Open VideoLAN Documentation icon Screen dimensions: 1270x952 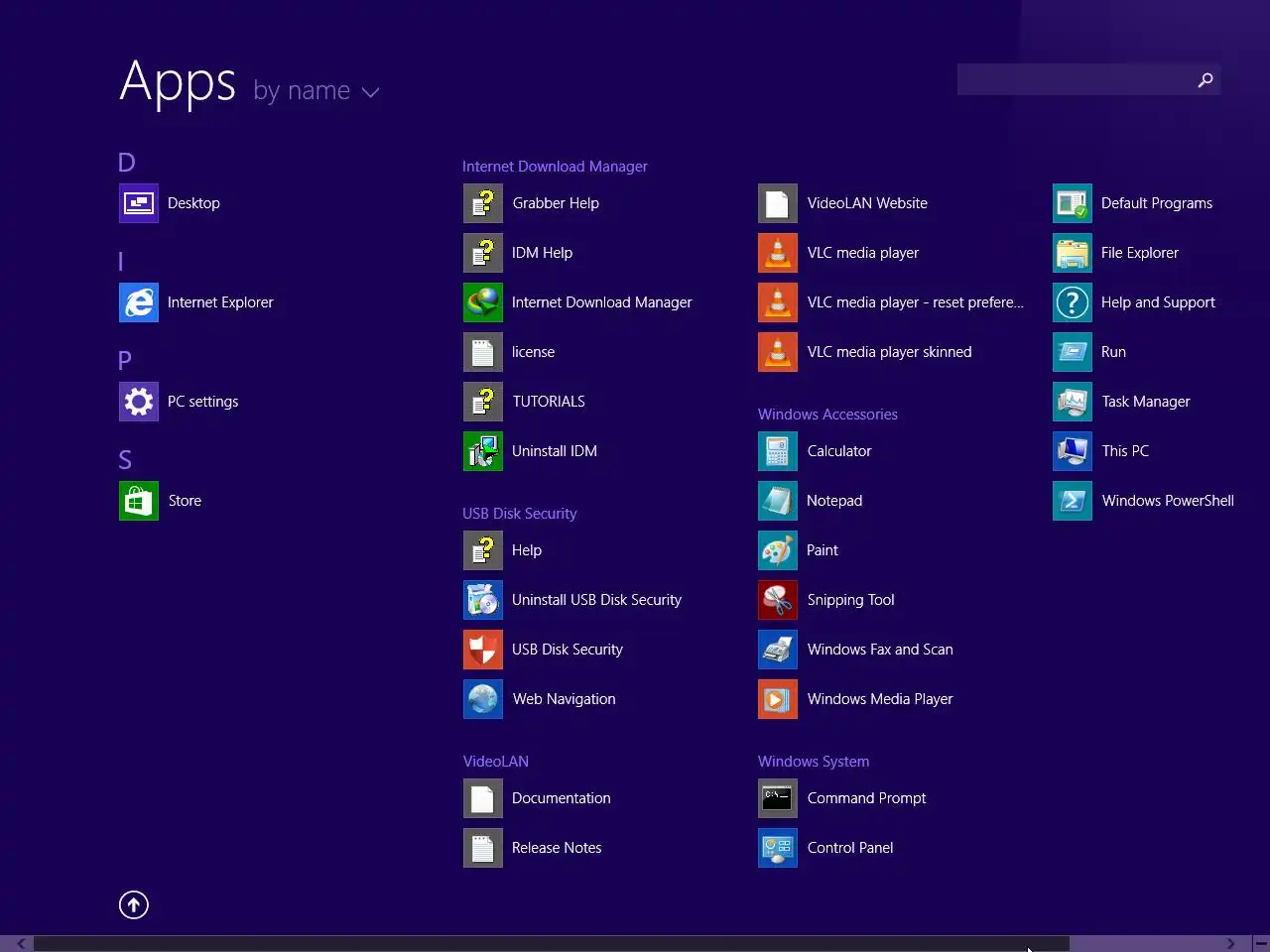coord(483,798)
